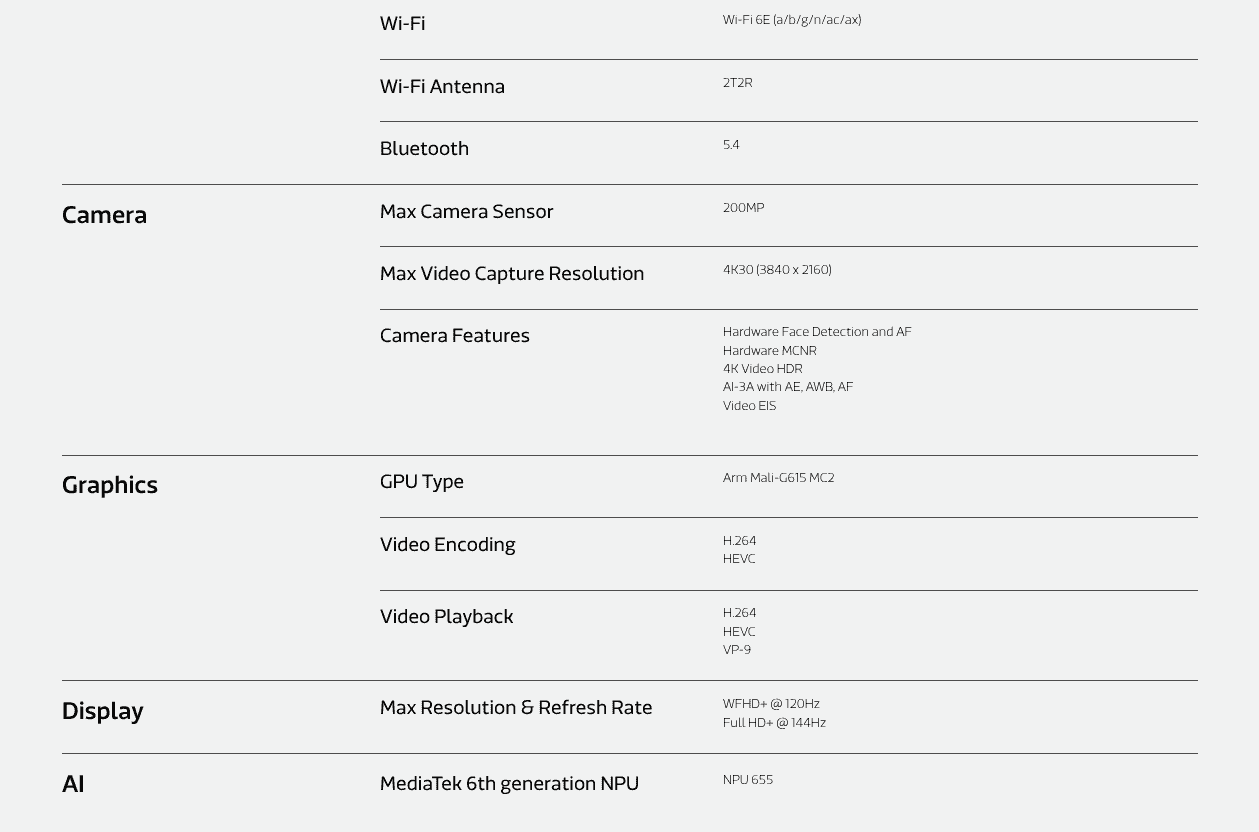Click the Arm Mali-G615 MC2 value
This screenshot has width=1259, height=832.
click(x=778, y=478)
